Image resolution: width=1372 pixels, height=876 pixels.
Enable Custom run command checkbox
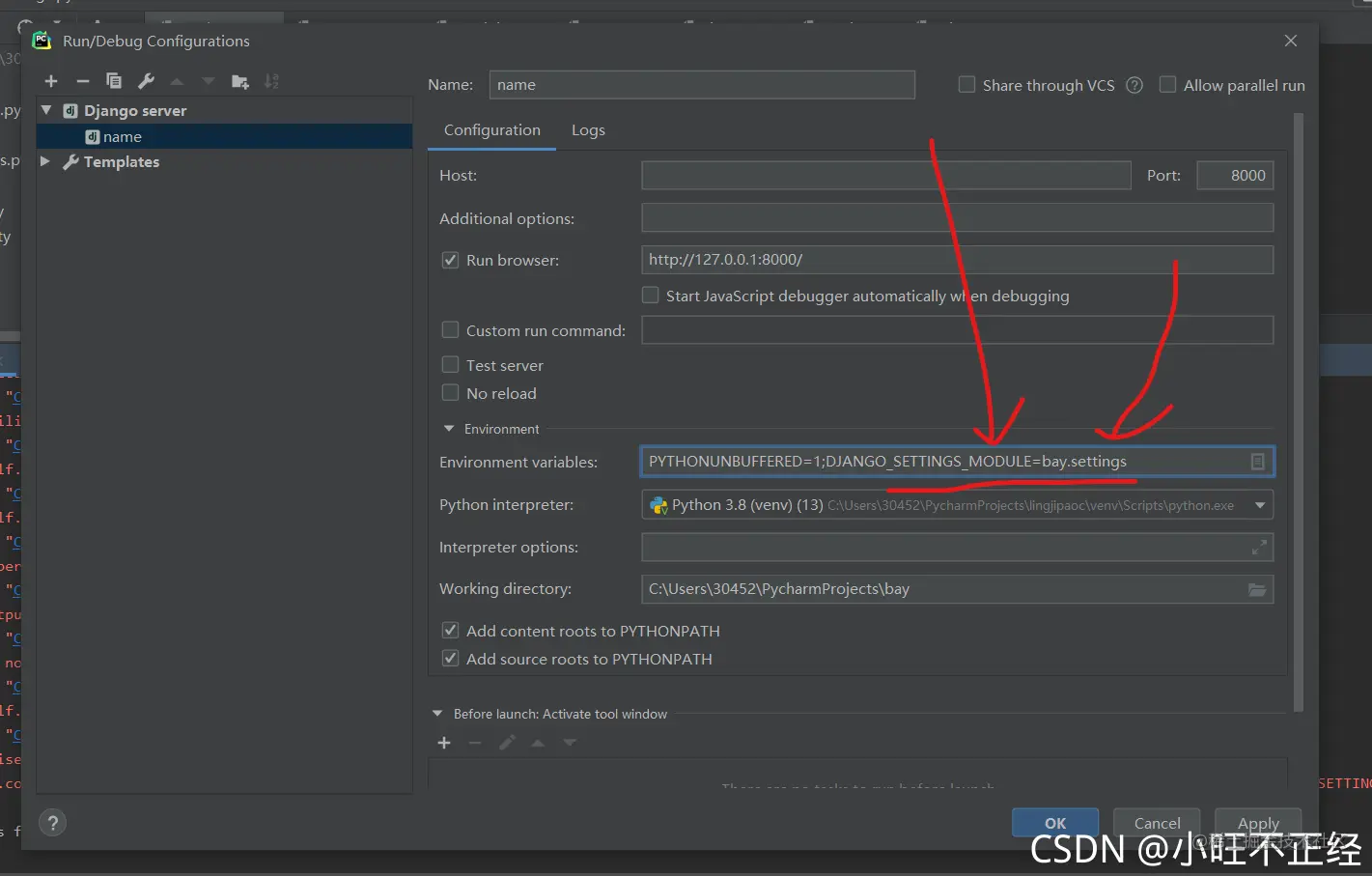pos(450,330)
